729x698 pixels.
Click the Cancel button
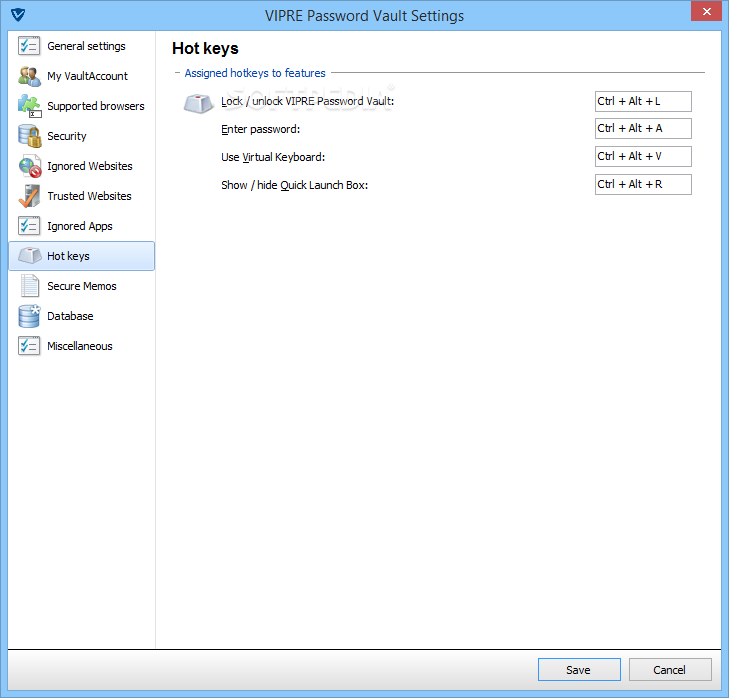(669, 670)
